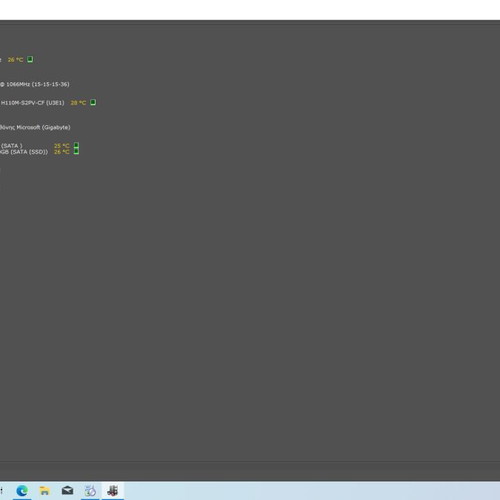Screen dimensions: 500x500
Task: Open the Mail app in the taskbar
Action: tap(67, 491)
